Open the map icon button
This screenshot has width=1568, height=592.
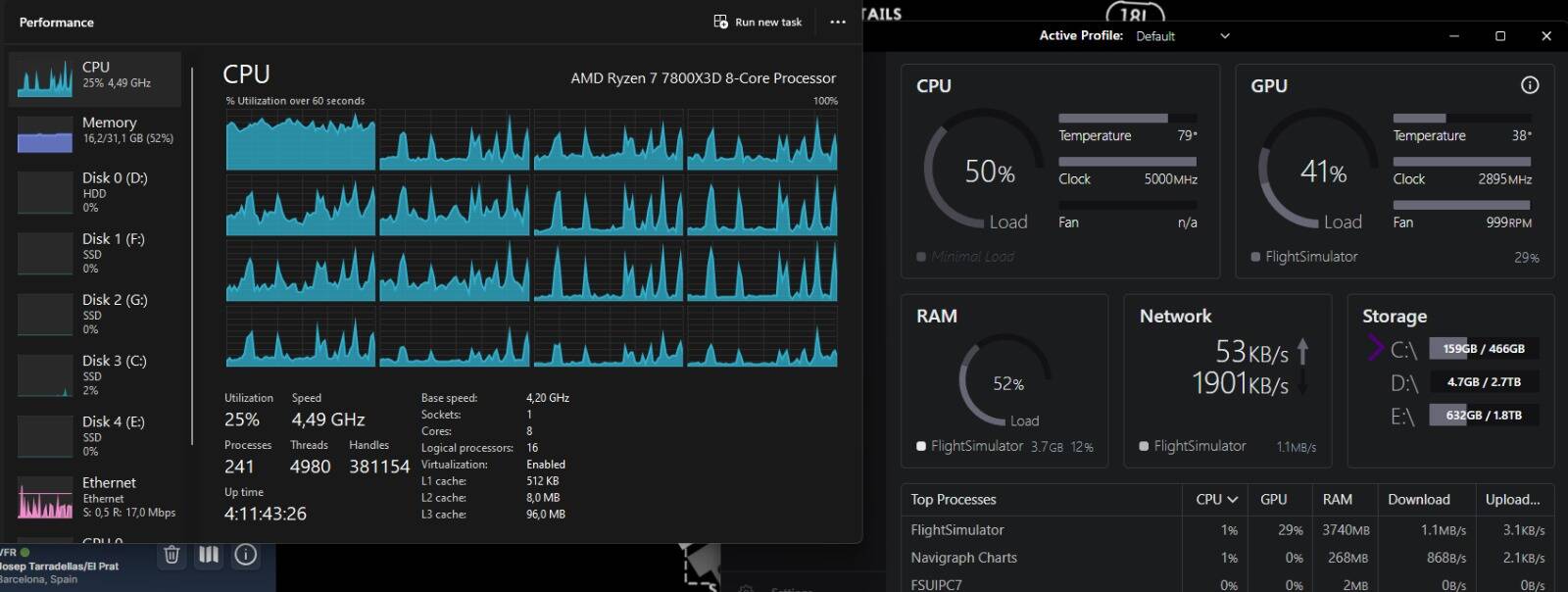point(209,555)
